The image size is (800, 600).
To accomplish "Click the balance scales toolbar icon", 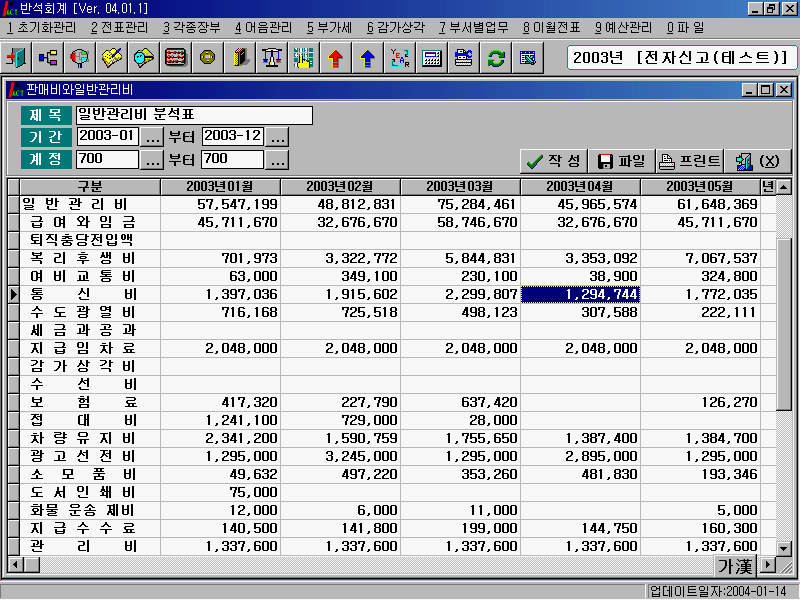I will 271,58.
